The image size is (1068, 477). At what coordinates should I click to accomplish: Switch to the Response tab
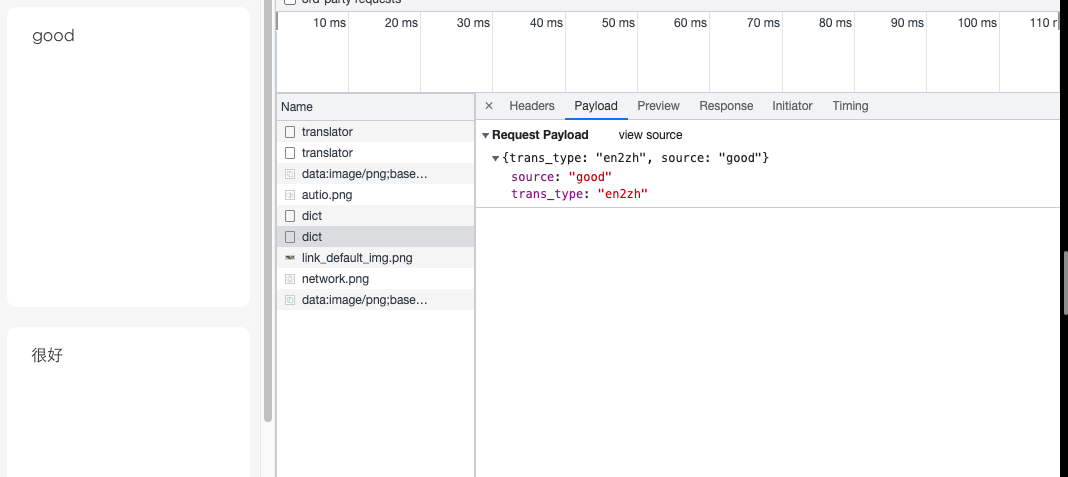pyautogui.click(x=726, y=106)
